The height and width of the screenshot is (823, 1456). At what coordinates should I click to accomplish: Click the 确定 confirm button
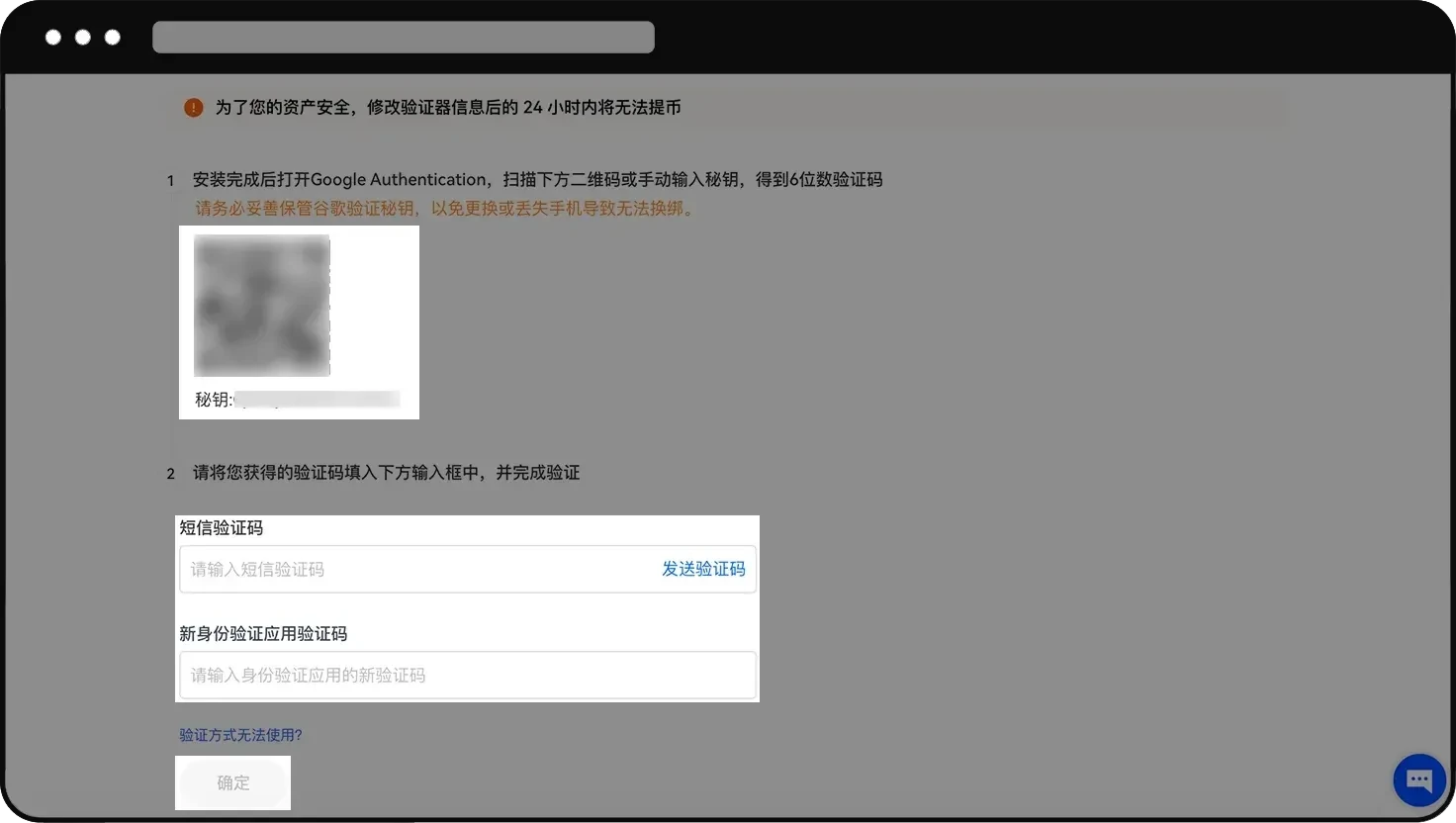233,782
